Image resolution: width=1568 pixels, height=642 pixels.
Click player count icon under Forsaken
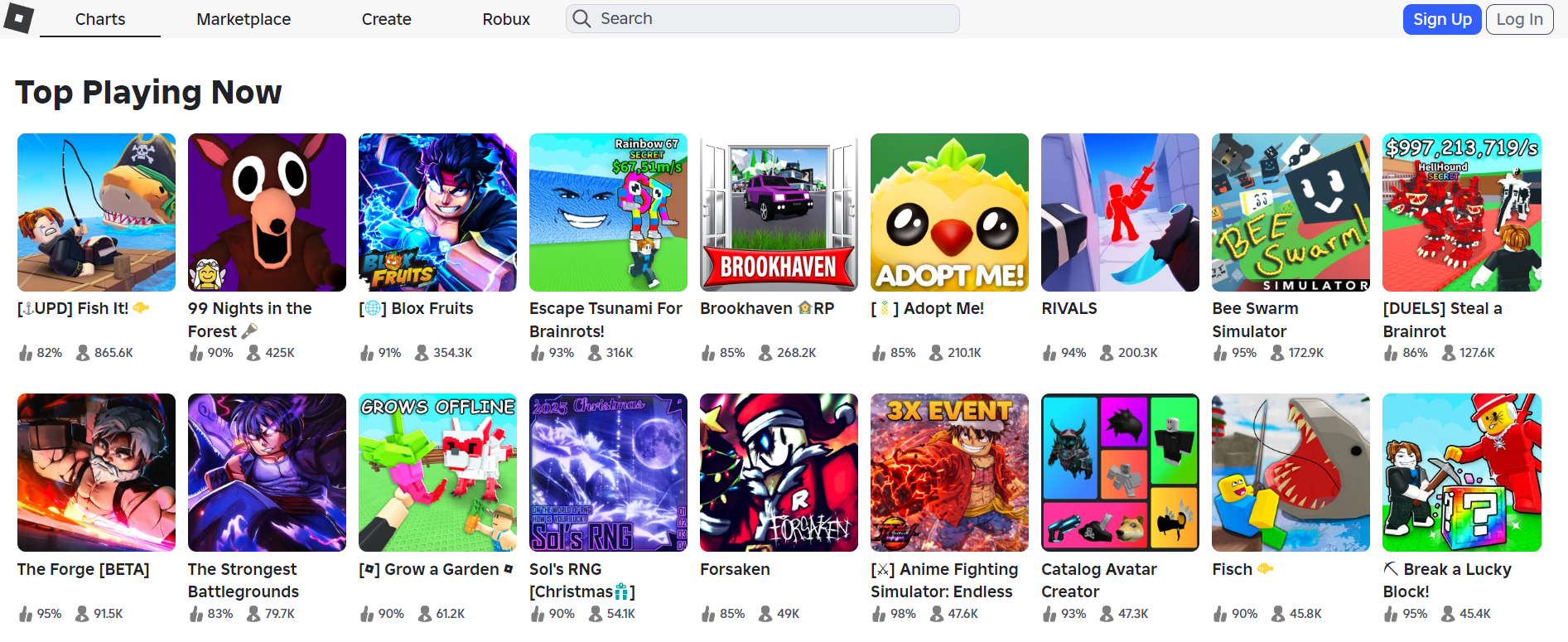pos(765,614)
